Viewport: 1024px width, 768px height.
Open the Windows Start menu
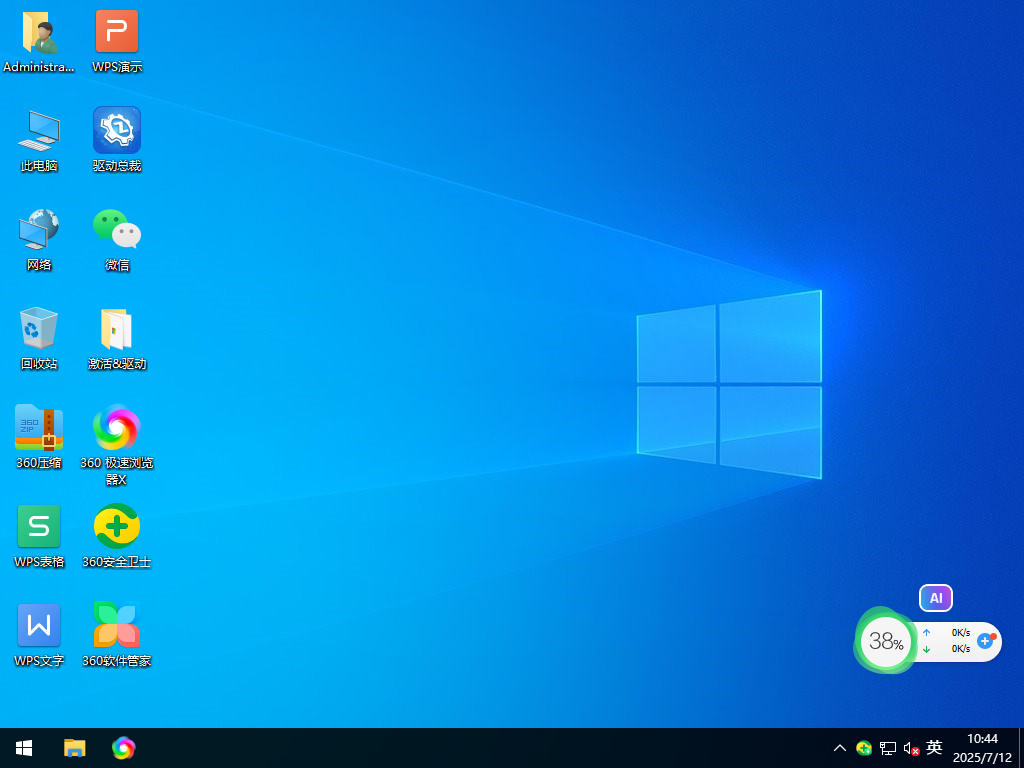click(x=24, y=748)
